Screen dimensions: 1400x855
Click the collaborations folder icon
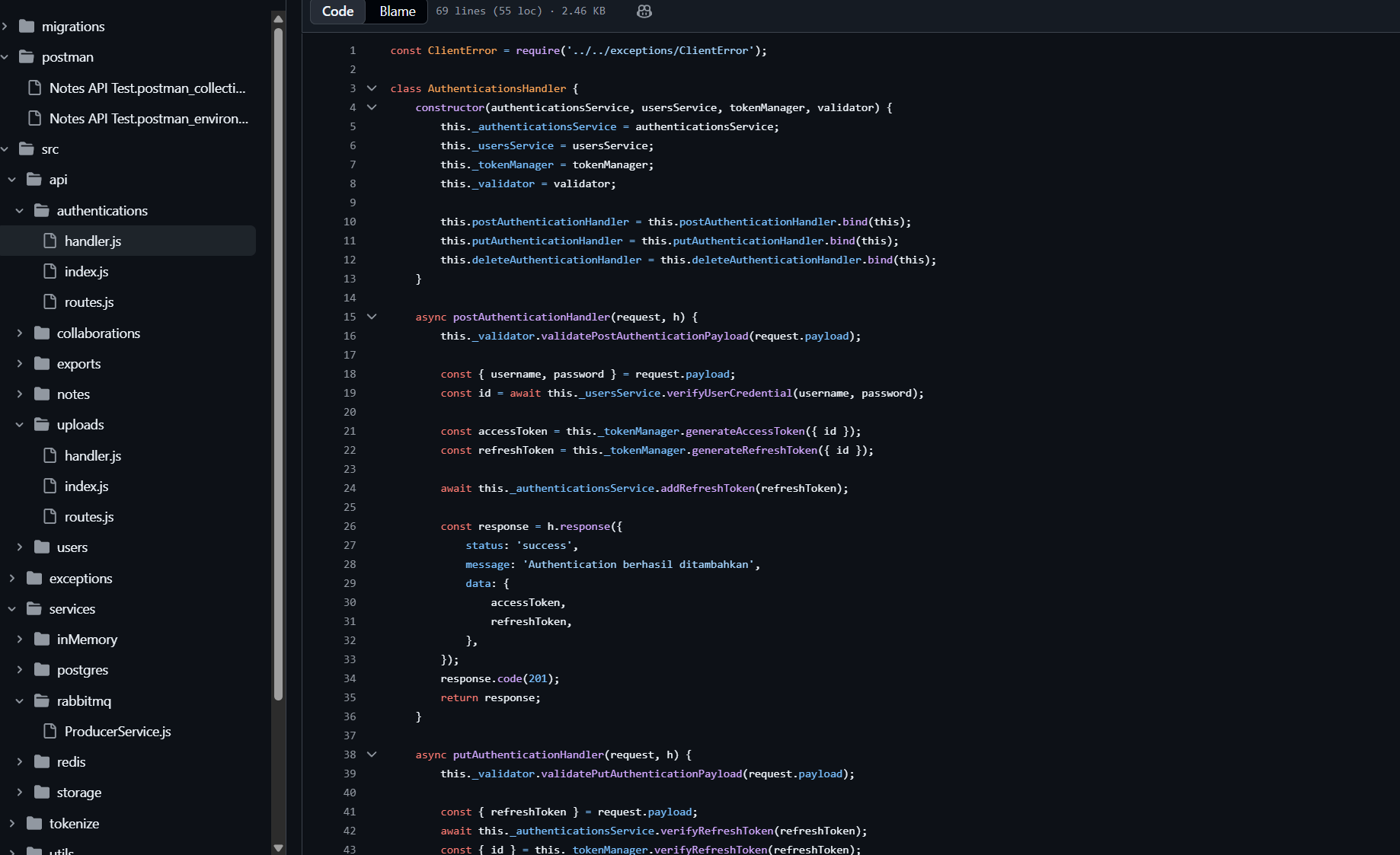coord(42,333)
